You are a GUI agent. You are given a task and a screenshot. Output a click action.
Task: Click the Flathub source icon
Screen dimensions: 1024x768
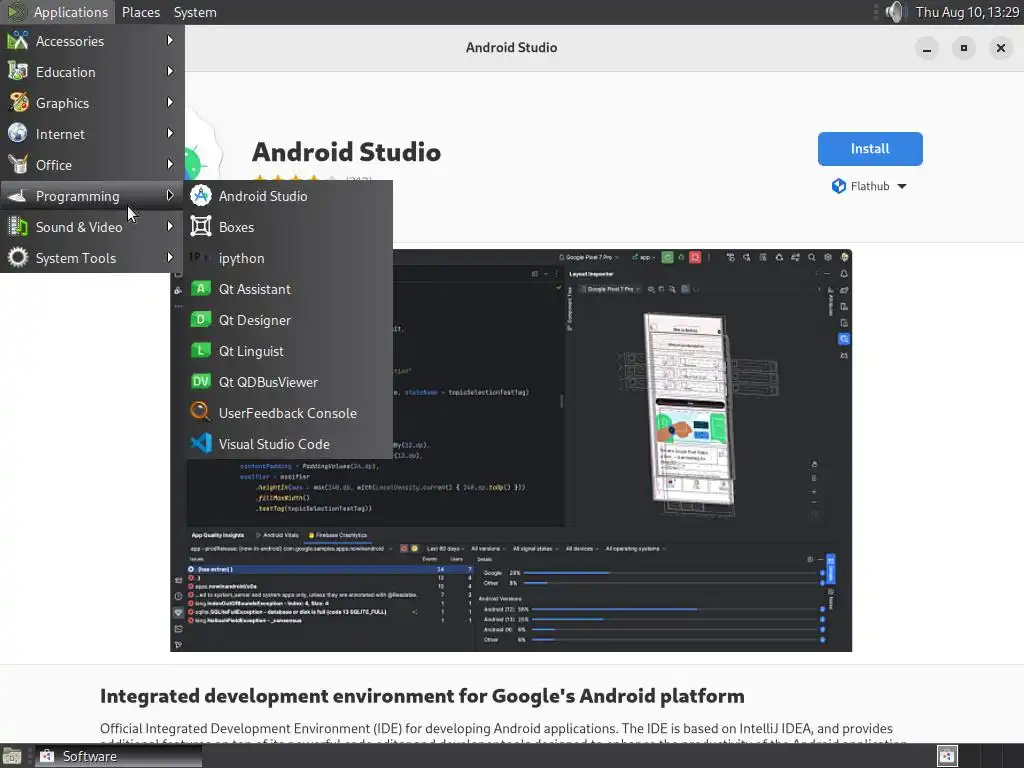pos(839,186)
